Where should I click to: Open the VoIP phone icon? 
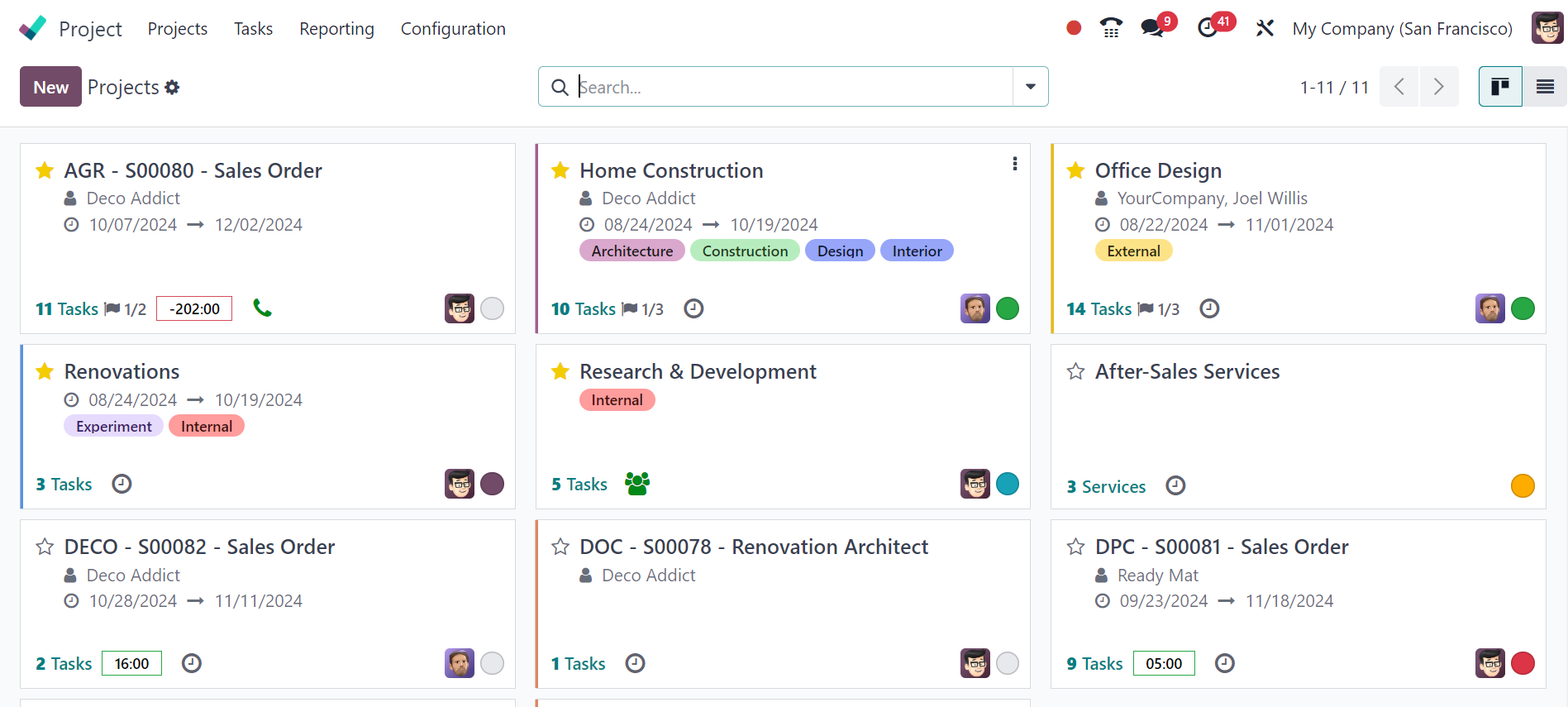1111,28
